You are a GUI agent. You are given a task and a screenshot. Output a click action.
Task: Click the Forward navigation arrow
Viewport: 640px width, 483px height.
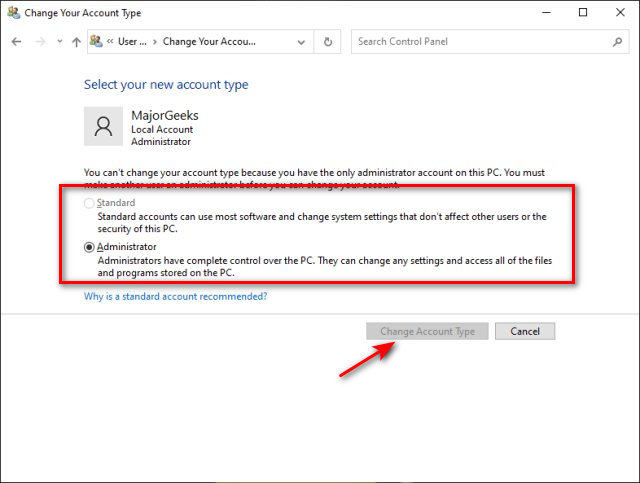tap(40, 42)
